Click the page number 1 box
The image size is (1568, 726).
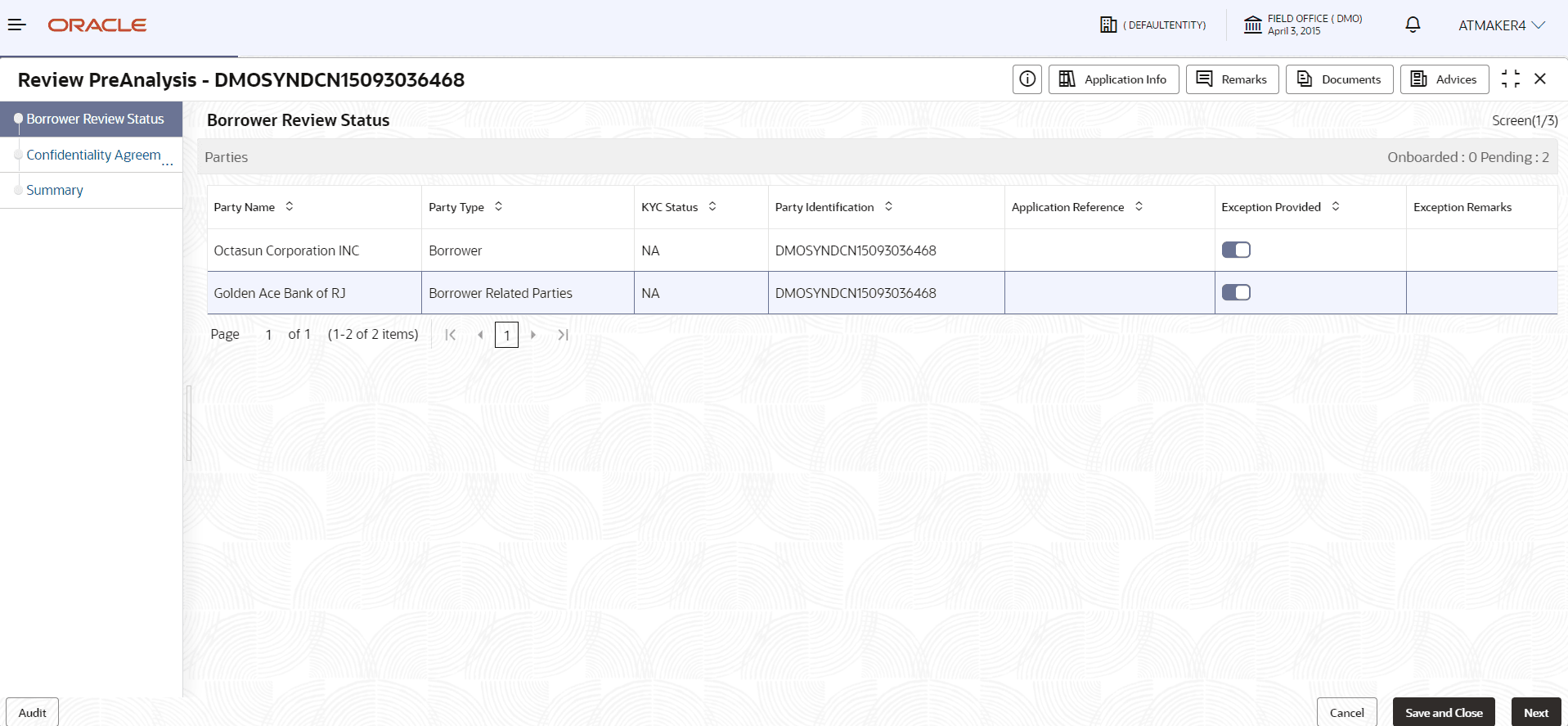click(x=506, y=335)
